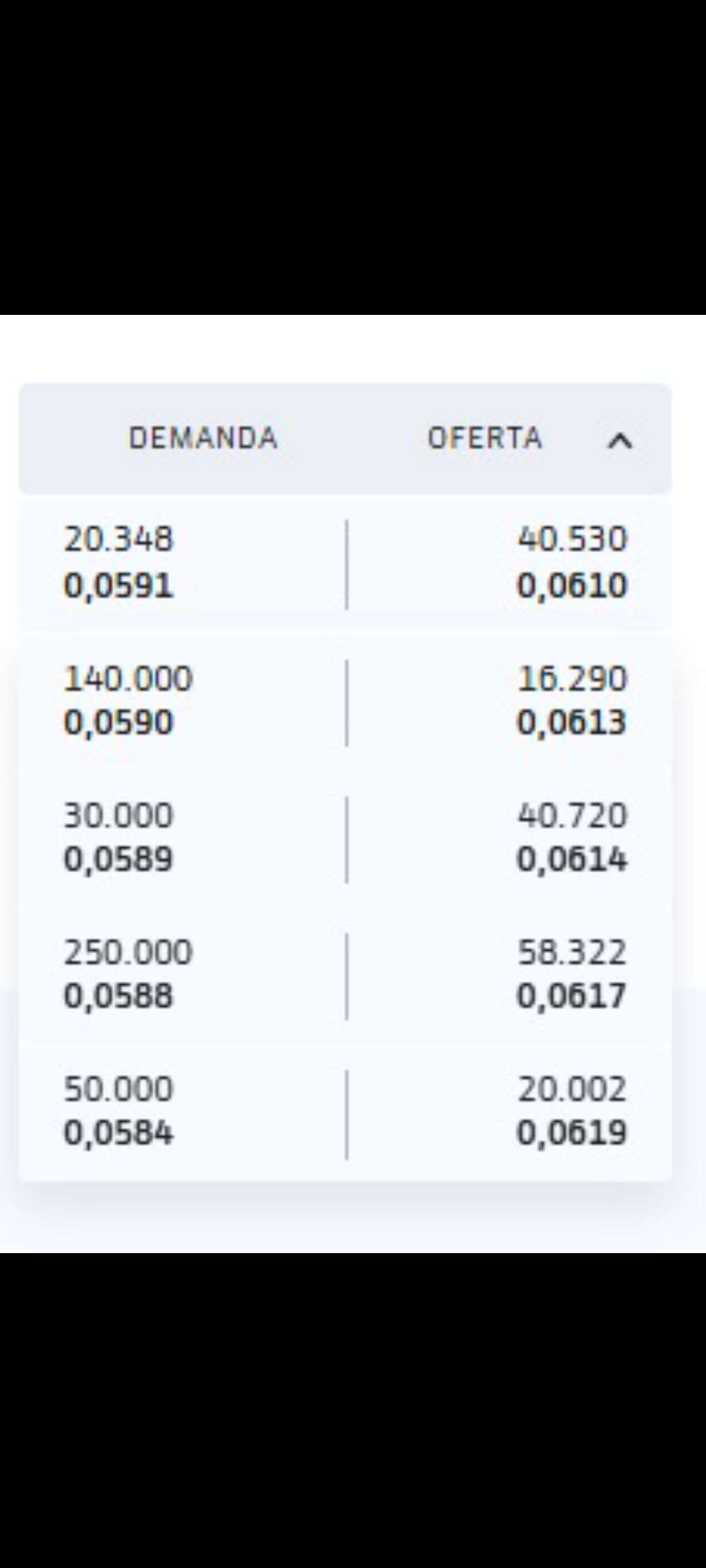Select bid price 0,0590
The image size is (706, 1568).
(x=118, y=723)
